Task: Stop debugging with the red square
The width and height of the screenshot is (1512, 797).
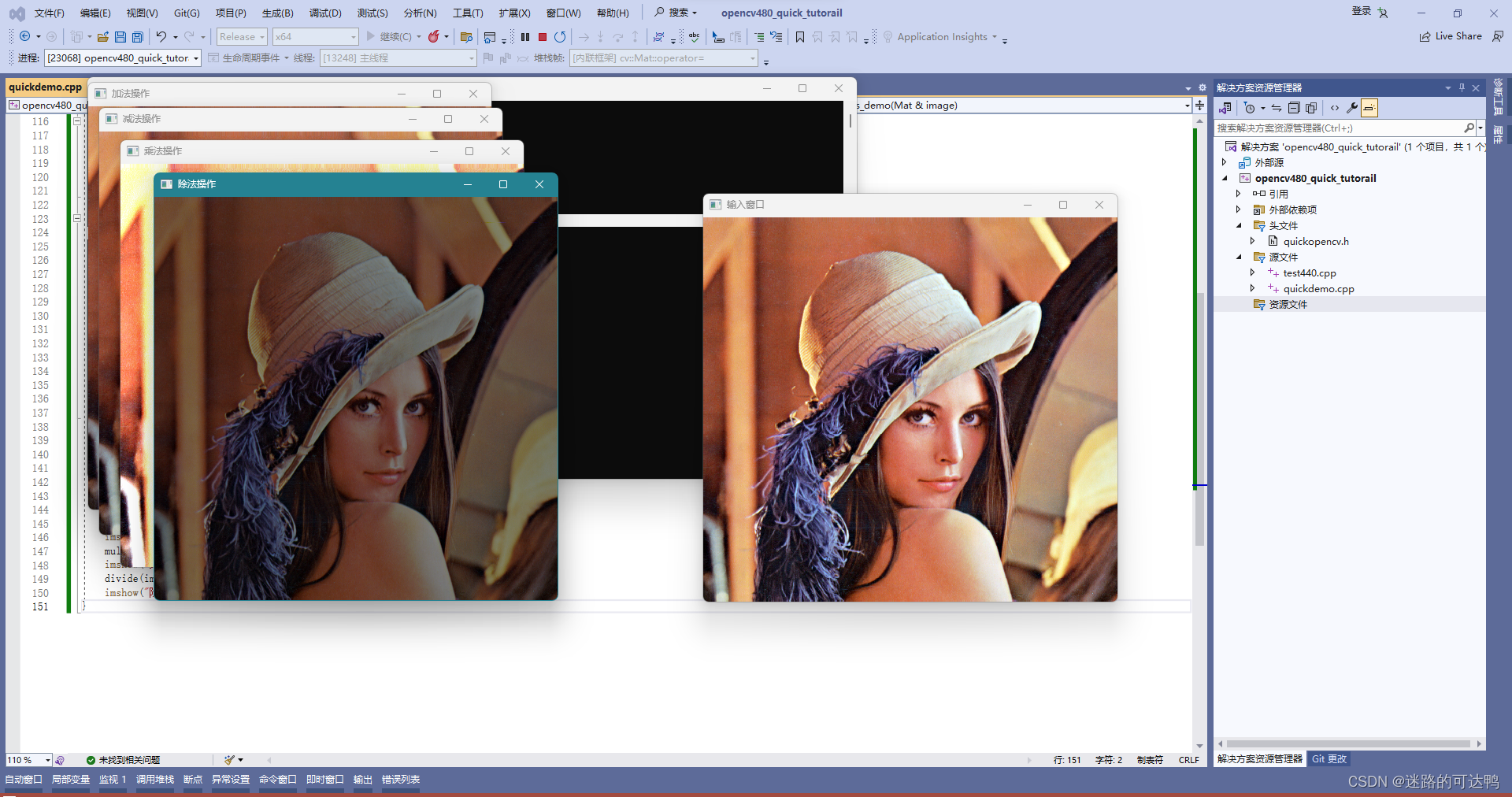Action: [x=543, y=37]
